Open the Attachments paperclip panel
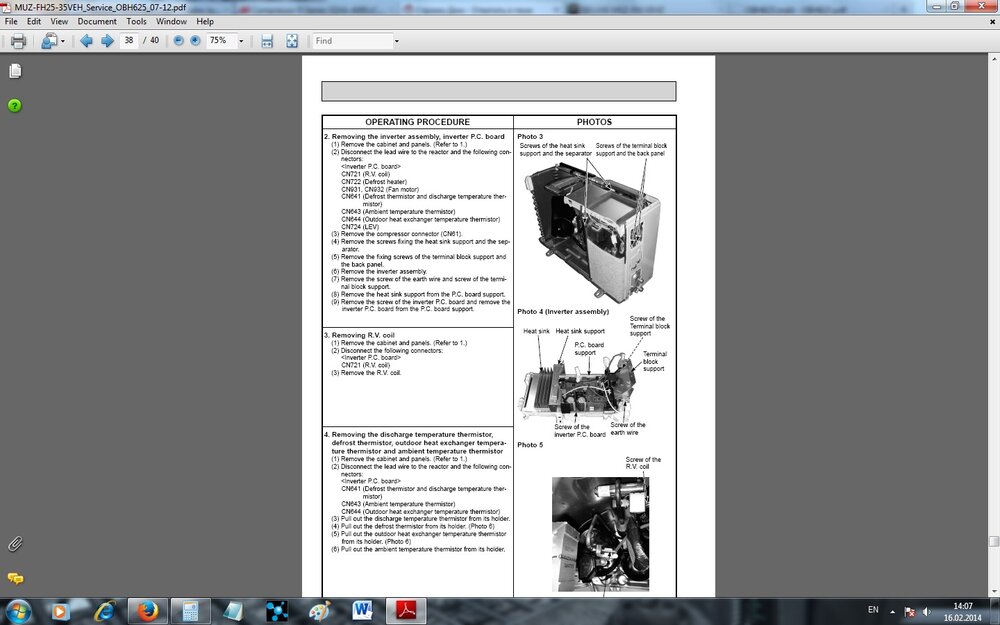Screen dimensions: 1000x625 14,543
